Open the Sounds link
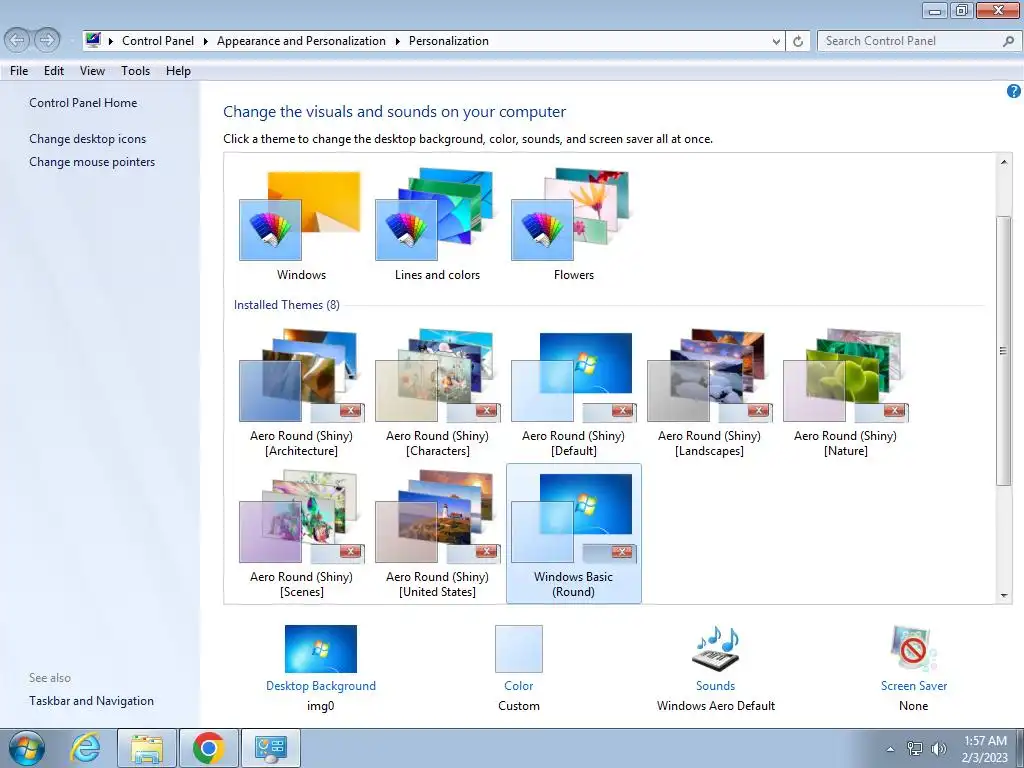The image size is (1024, 768). coord(716,686)
